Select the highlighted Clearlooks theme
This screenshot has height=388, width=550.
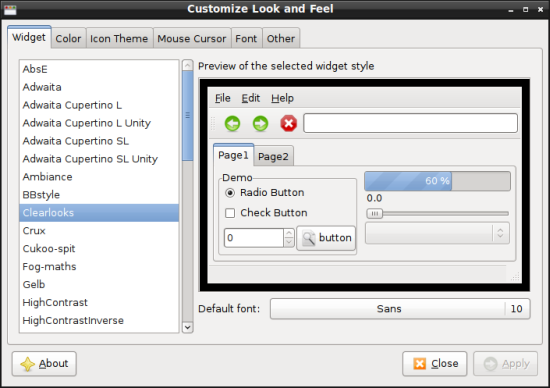coord(99,213)
